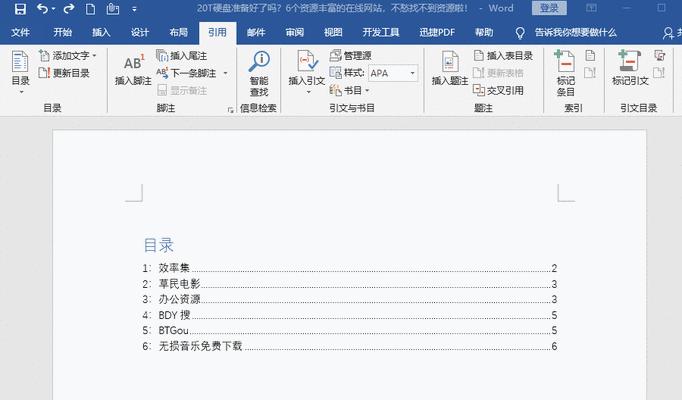Select the 引用 tab
This screenshot has height=400, width=682.
[x=217, y=33]
